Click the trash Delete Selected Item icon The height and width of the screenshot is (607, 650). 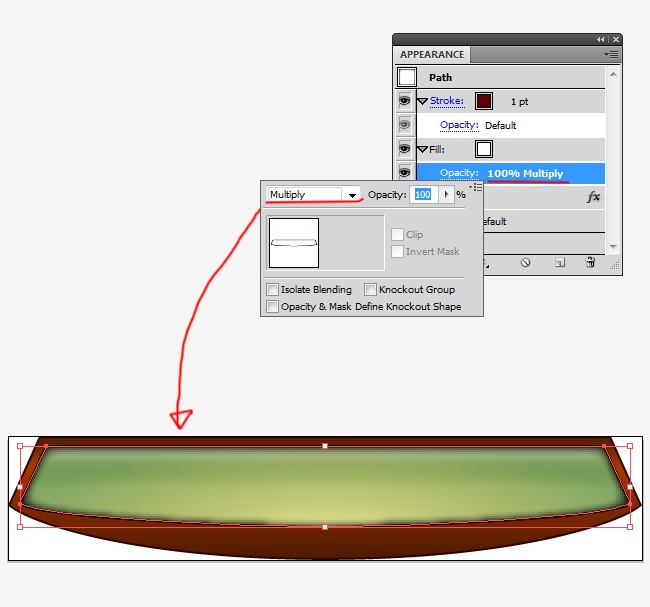(x=590, y=262)
